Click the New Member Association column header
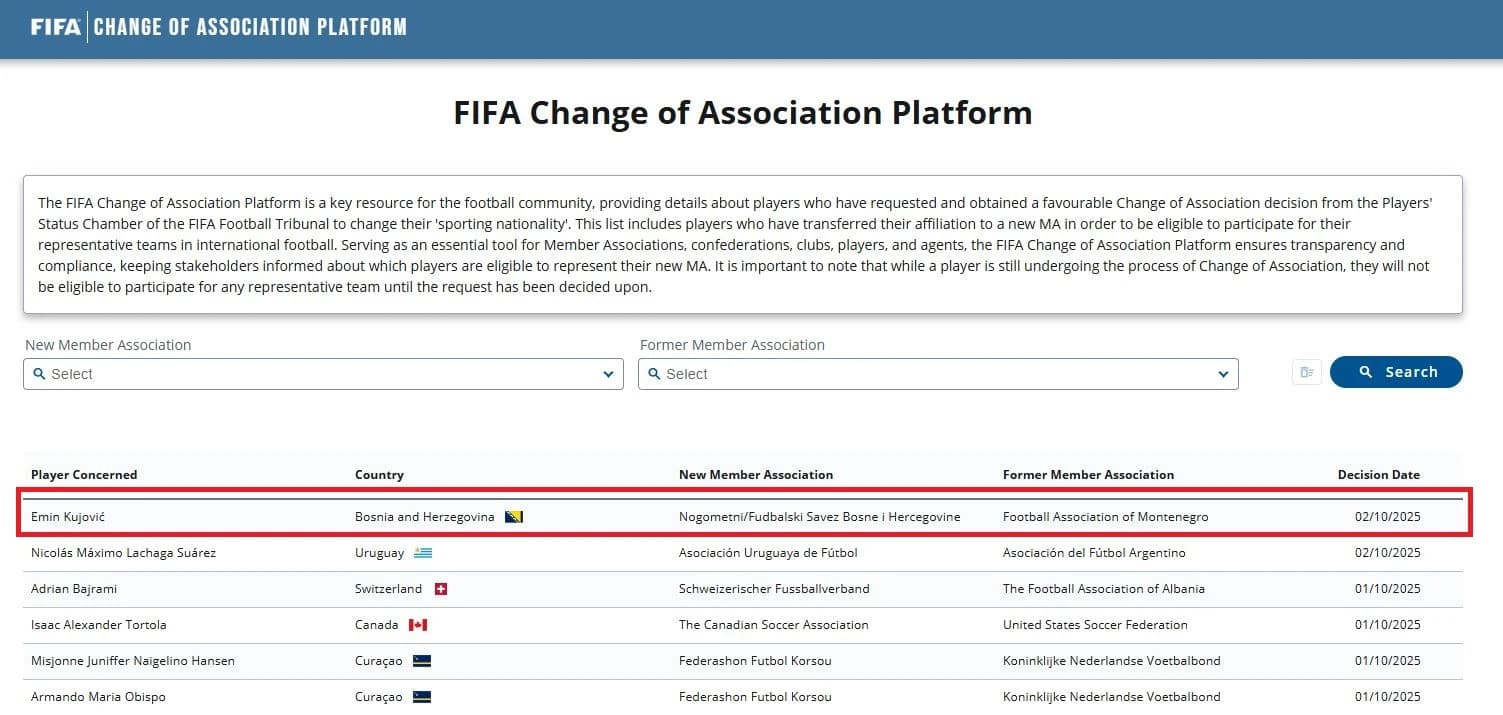 click(755, 475)
